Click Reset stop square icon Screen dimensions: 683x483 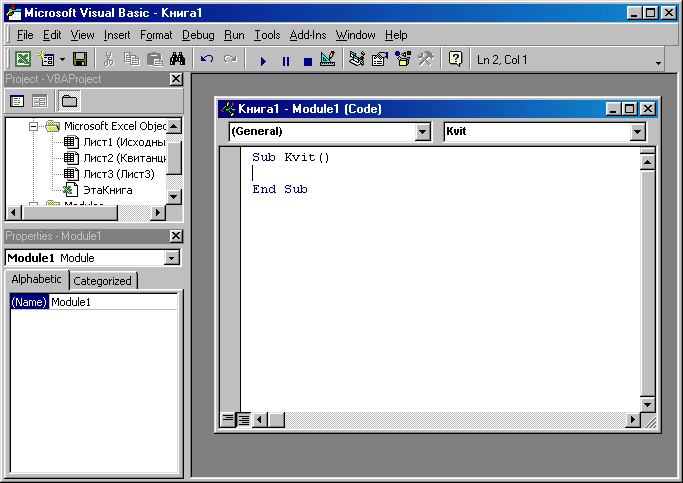308,61
